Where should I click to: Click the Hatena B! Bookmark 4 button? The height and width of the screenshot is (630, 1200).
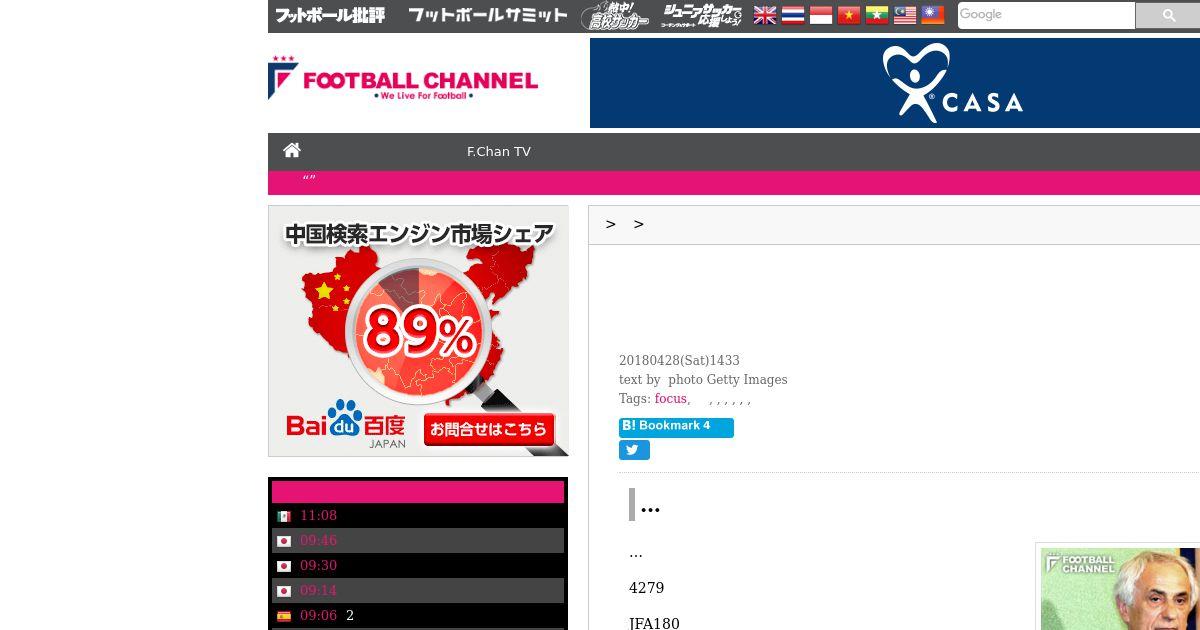click(x=676, y=427)
